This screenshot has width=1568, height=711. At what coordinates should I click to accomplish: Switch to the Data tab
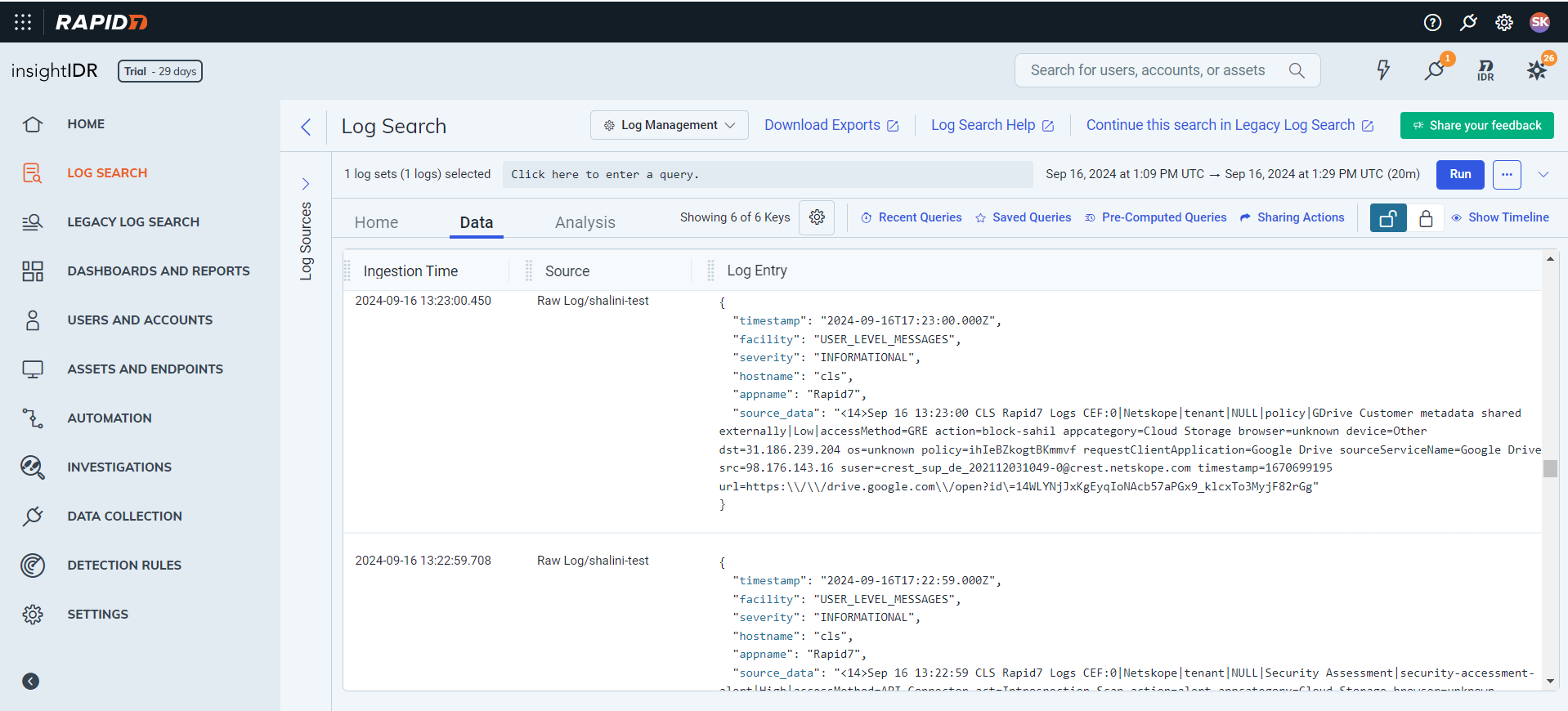tap(477, 222)
